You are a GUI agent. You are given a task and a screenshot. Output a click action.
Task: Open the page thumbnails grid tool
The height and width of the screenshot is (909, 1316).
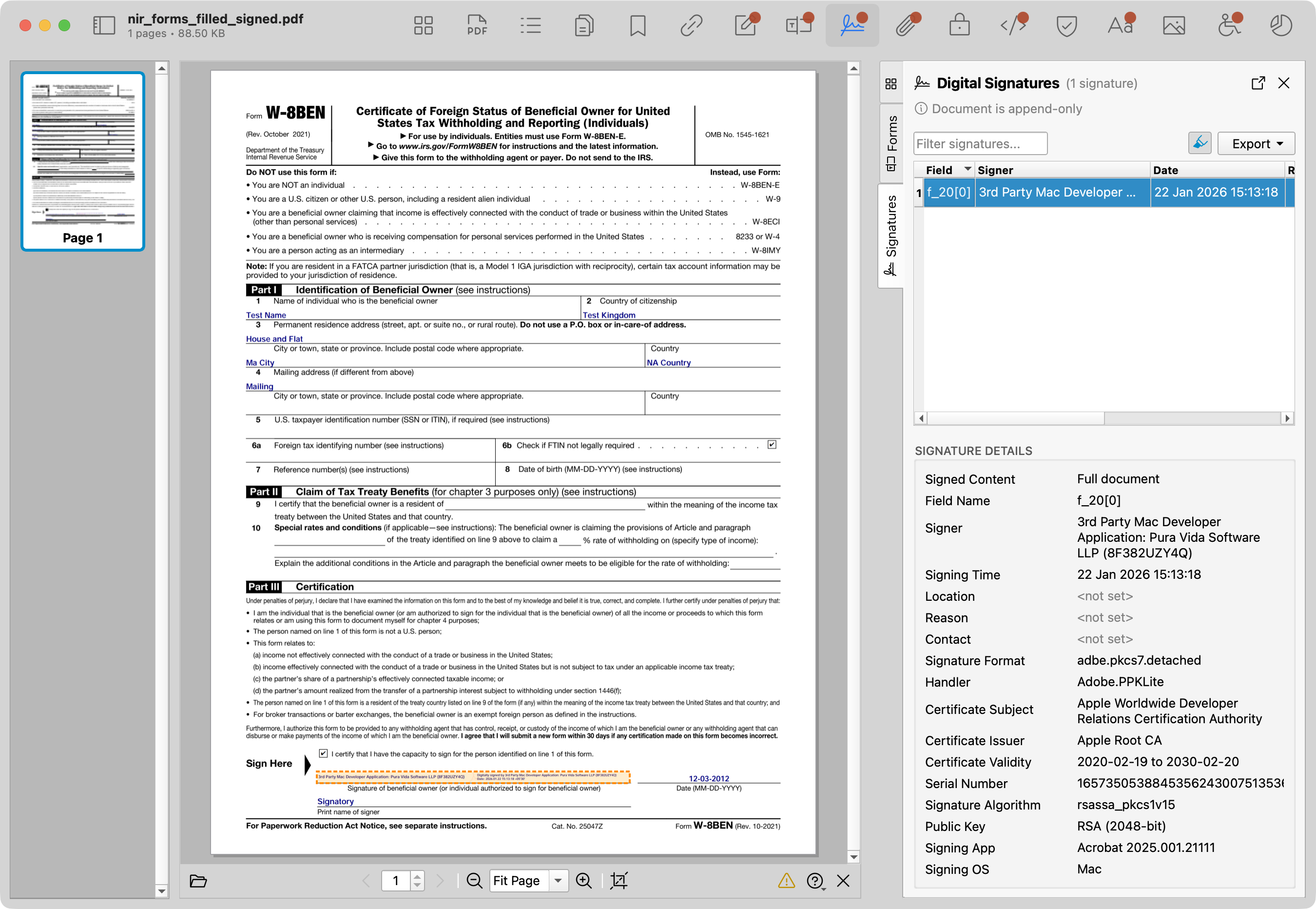click(x=423, y=25)
